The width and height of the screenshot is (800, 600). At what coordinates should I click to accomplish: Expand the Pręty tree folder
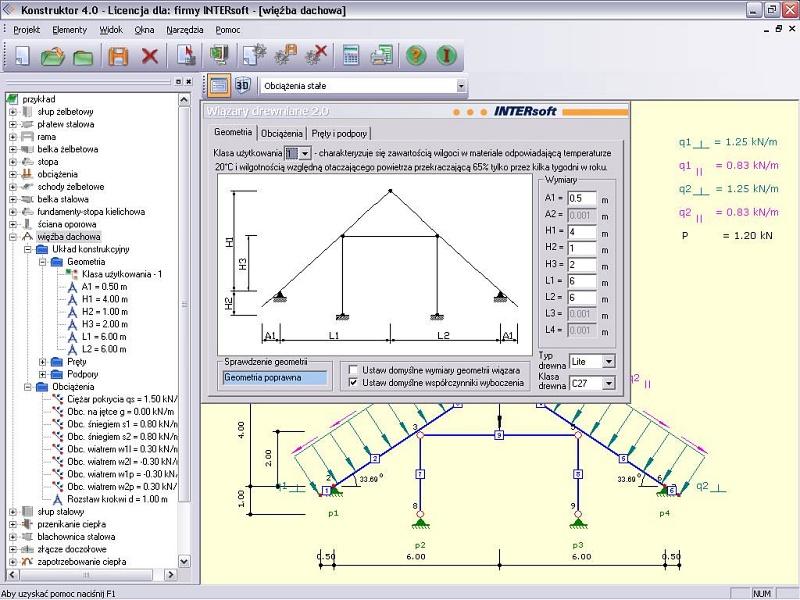tap(43, 362)
